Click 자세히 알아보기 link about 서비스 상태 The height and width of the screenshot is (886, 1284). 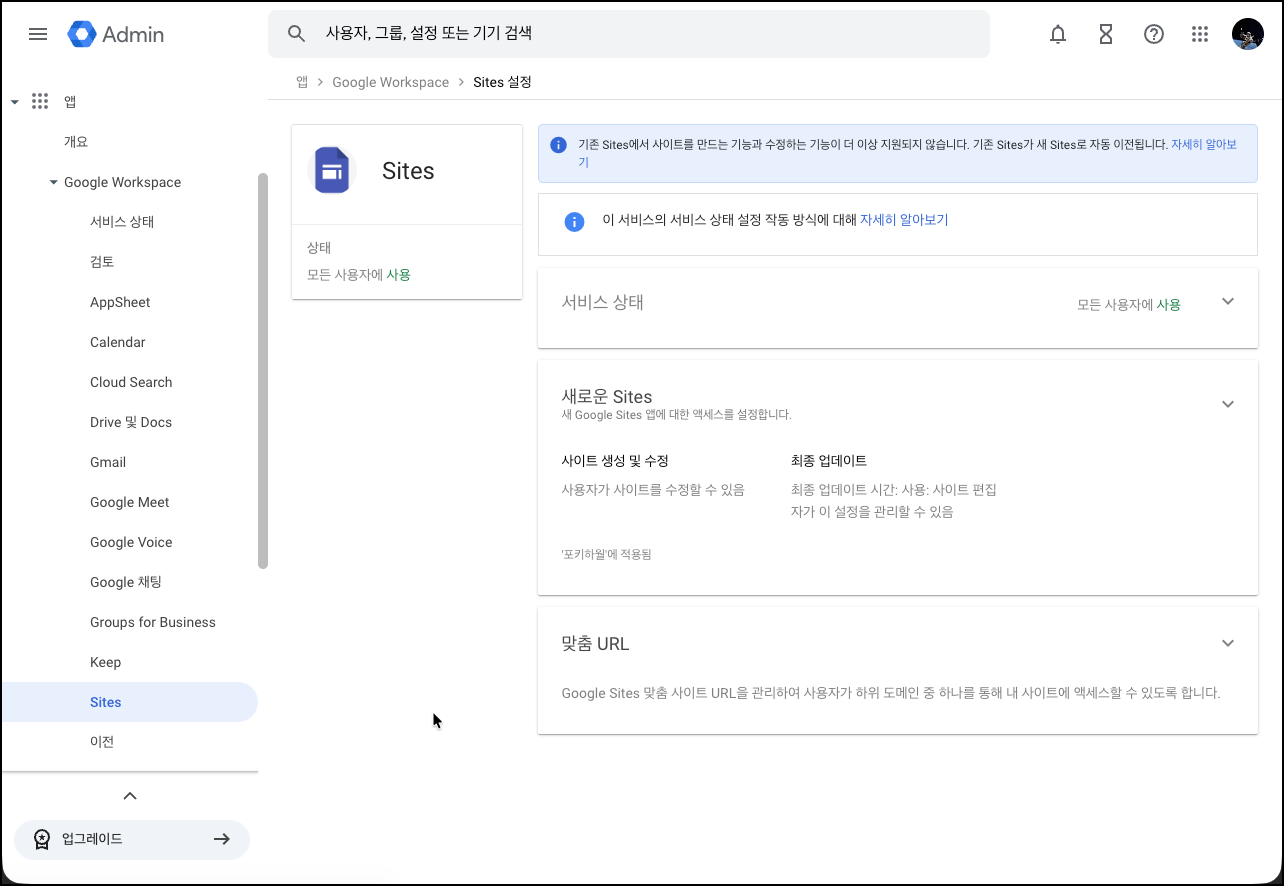coord(904,220)
